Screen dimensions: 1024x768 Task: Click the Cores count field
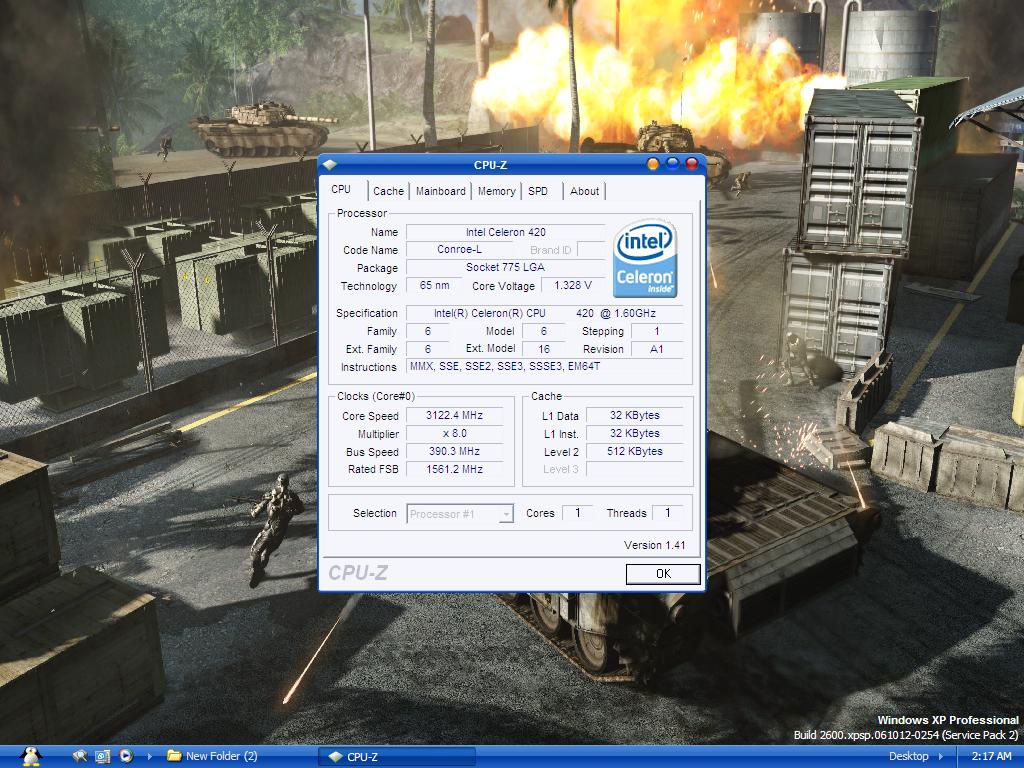click(x=577, y=513)
